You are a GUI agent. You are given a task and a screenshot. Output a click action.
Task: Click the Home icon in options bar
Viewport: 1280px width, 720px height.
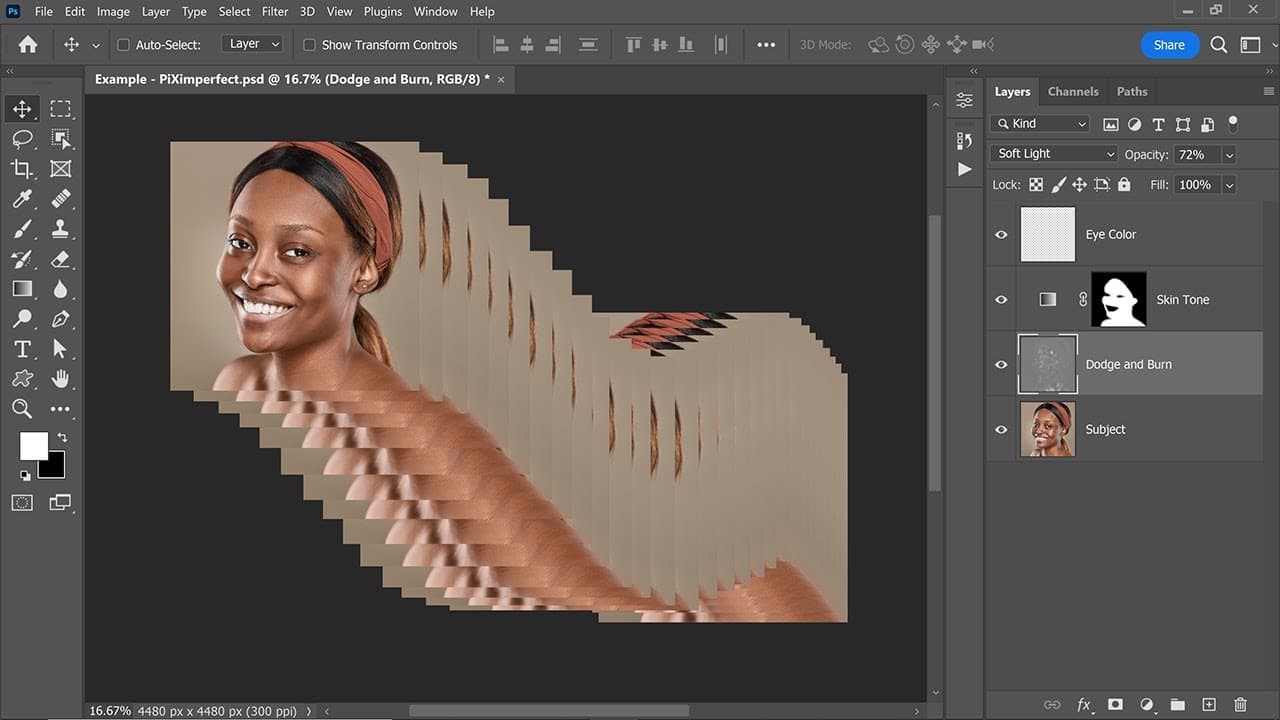tap(28, 45)
